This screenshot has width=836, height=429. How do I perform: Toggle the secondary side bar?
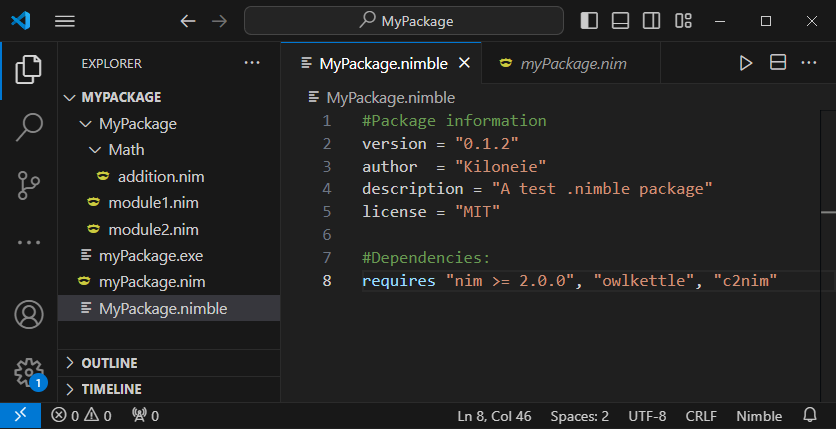(652, 21)
